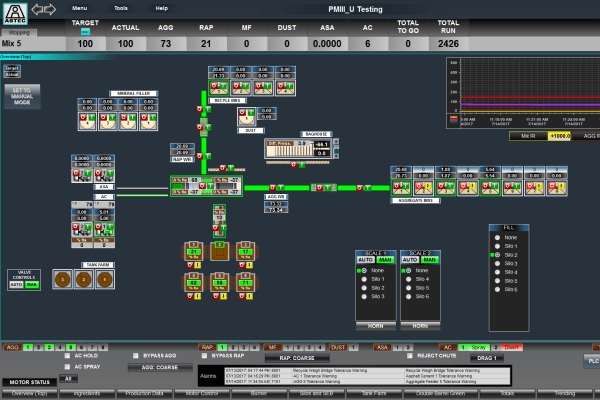Click the Mix IR value field
This screenshot has width=600, height=400.
(559, 136)
